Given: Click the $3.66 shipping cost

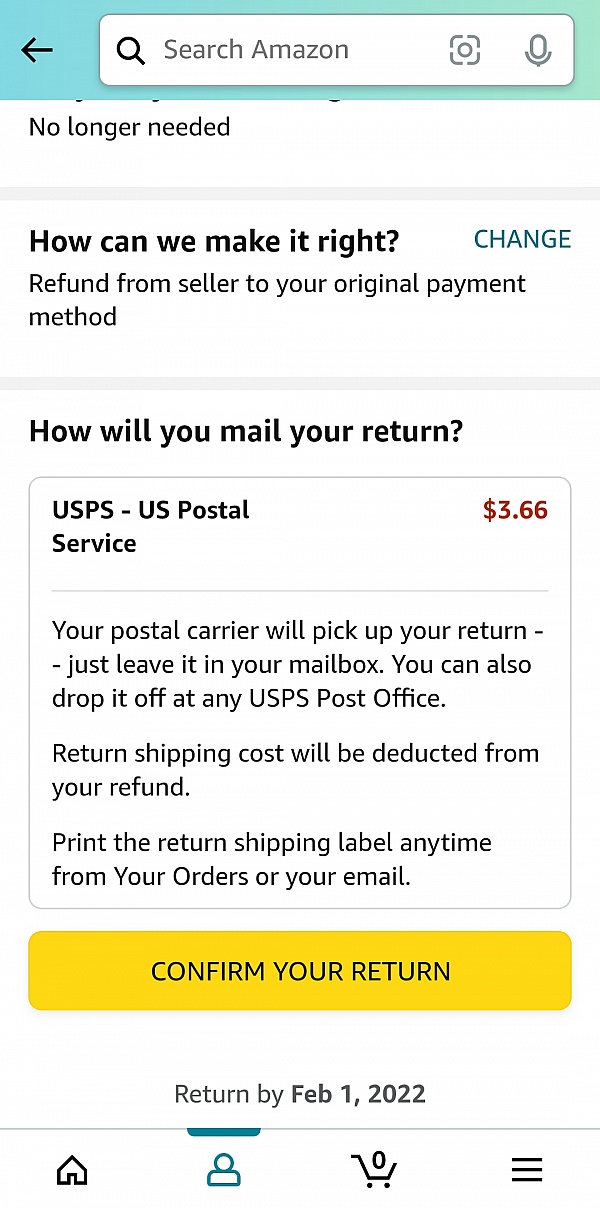Looking at the screenshot, I should [515, 510].
